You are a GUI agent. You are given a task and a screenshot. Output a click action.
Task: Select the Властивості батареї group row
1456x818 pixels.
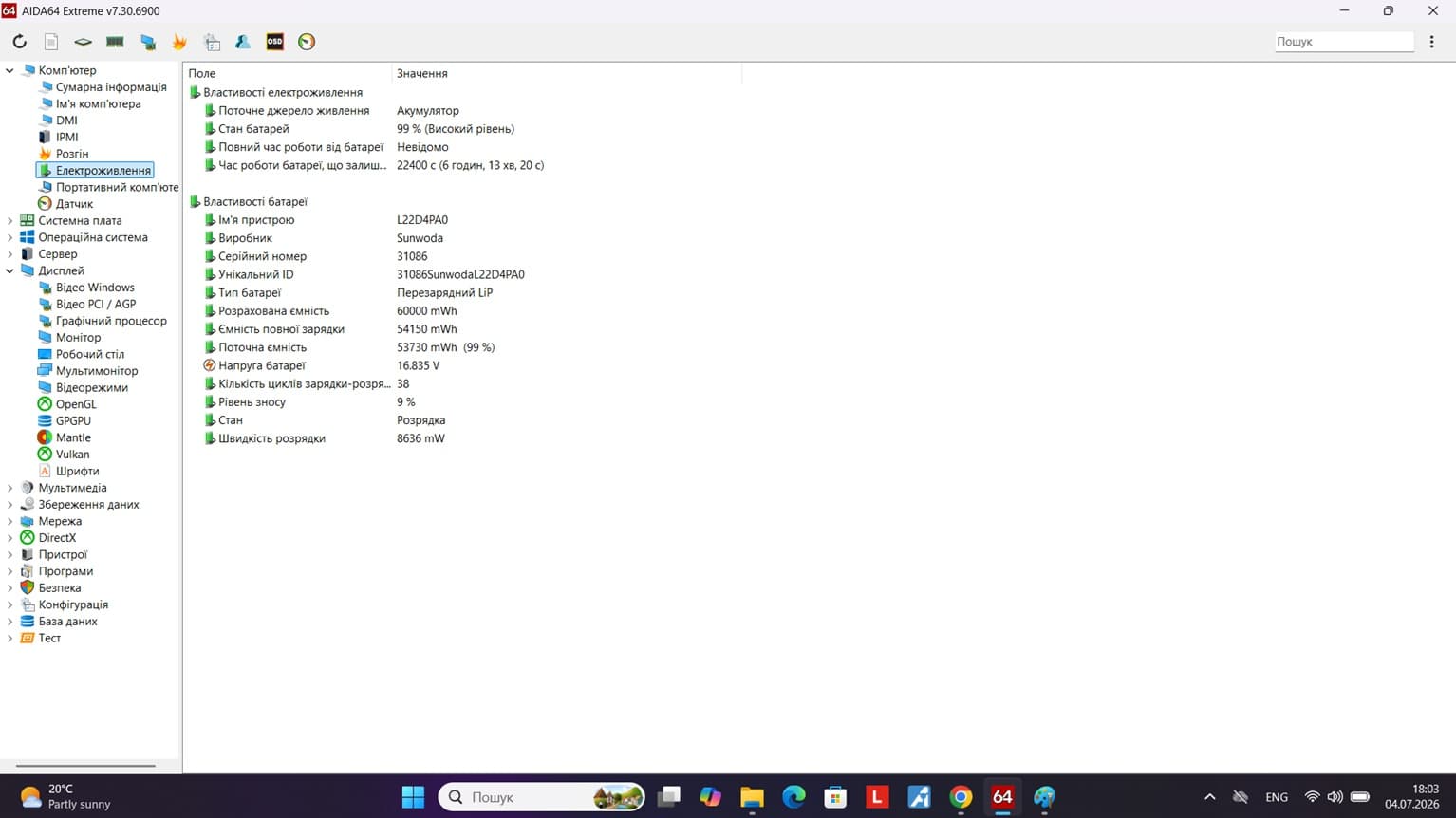pyautogui.click(x=254, y=201)
